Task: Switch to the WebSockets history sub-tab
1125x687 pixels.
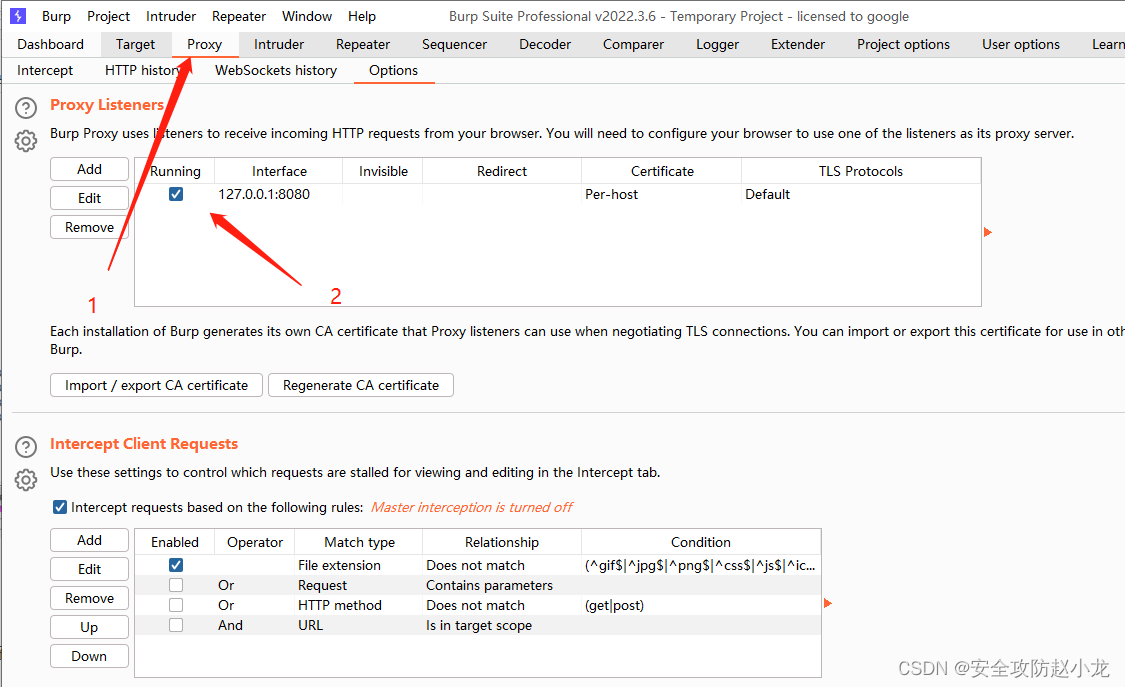Action: coord(276,70)
